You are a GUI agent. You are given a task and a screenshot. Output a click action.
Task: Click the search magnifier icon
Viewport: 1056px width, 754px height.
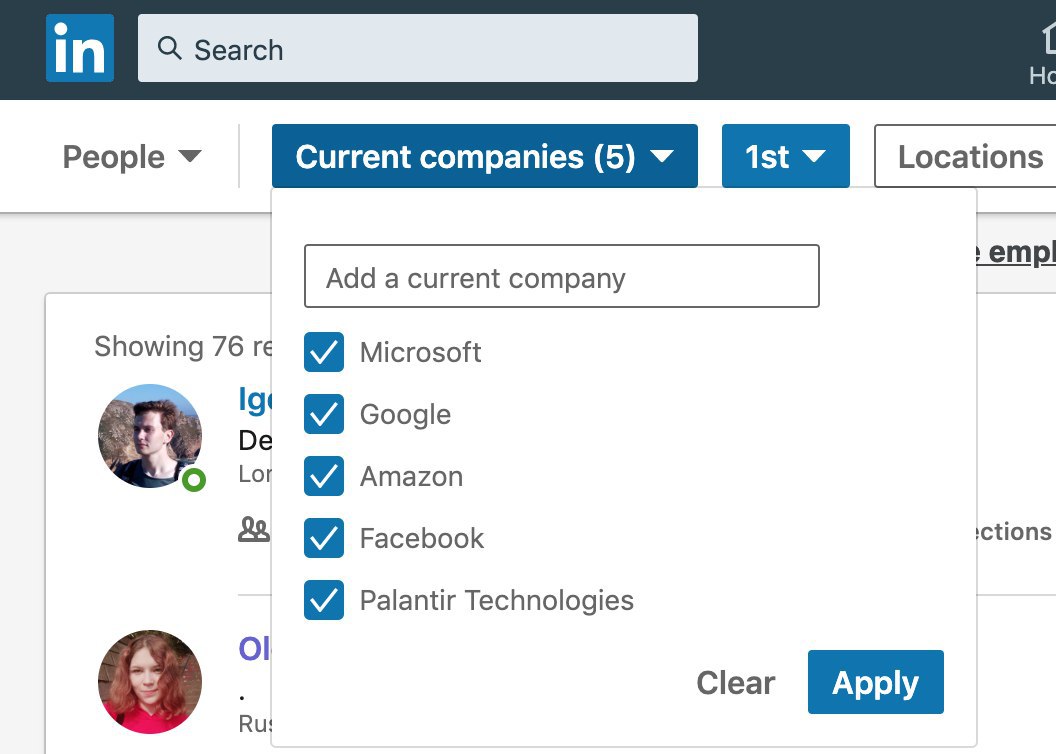(169, 48)
